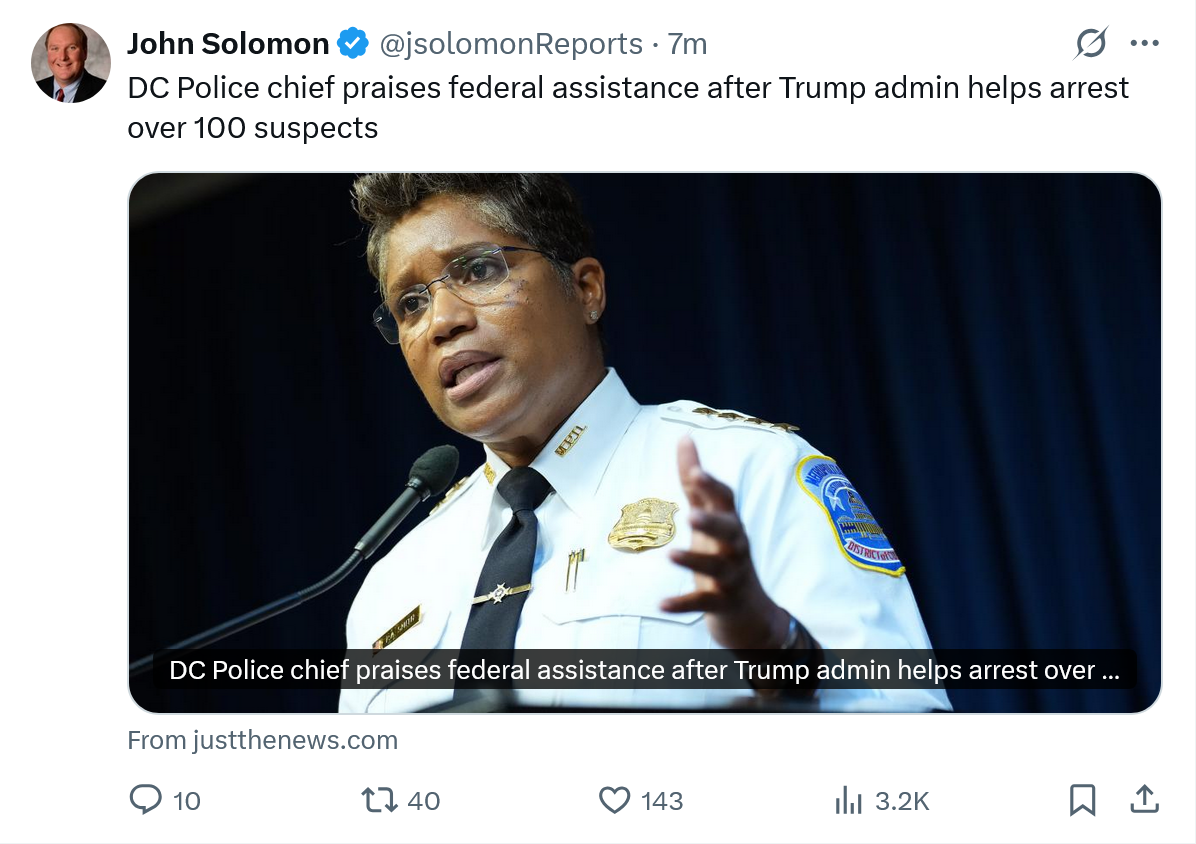Visit the From justthenews.com source link
This screenshot has height=844, width=1196.
(262, 740)
